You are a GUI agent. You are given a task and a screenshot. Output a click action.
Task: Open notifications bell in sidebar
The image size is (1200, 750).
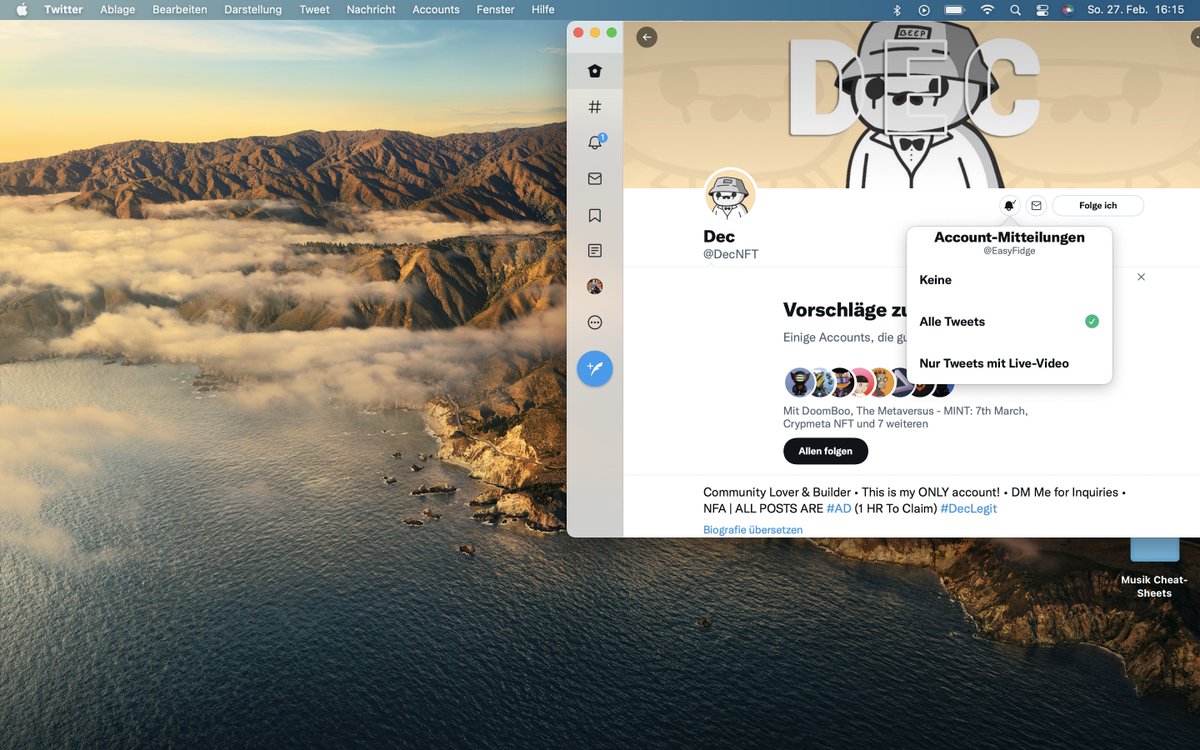click(595, 143)
